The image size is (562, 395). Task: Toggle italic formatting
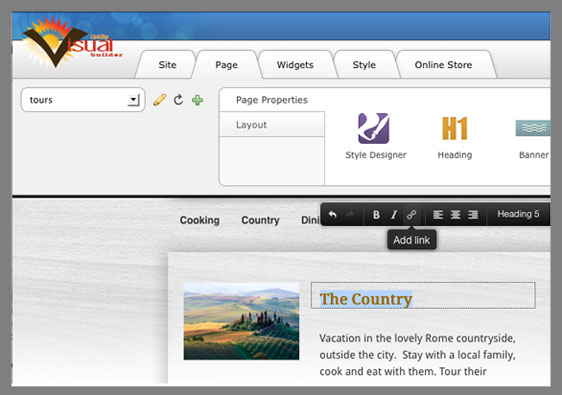point(394,214)
